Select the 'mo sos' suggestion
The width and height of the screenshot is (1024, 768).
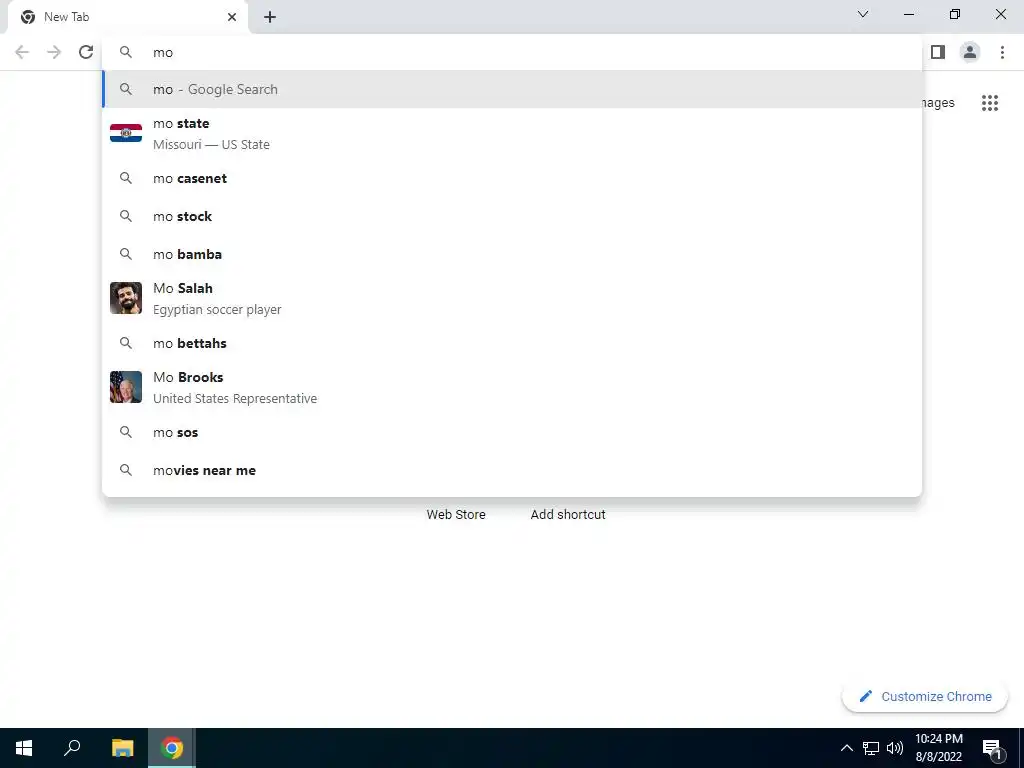point(512,432)
